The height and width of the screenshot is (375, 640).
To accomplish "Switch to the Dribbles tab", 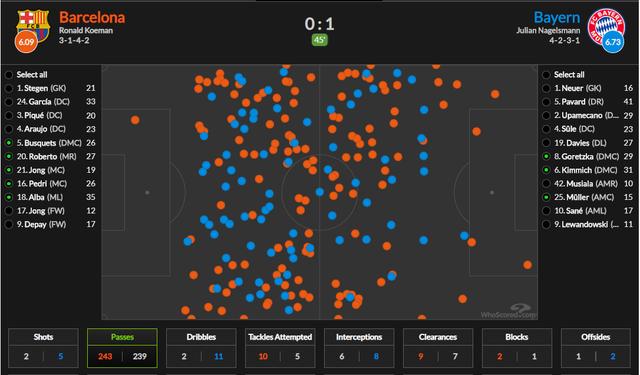I will tap(201, 348).
